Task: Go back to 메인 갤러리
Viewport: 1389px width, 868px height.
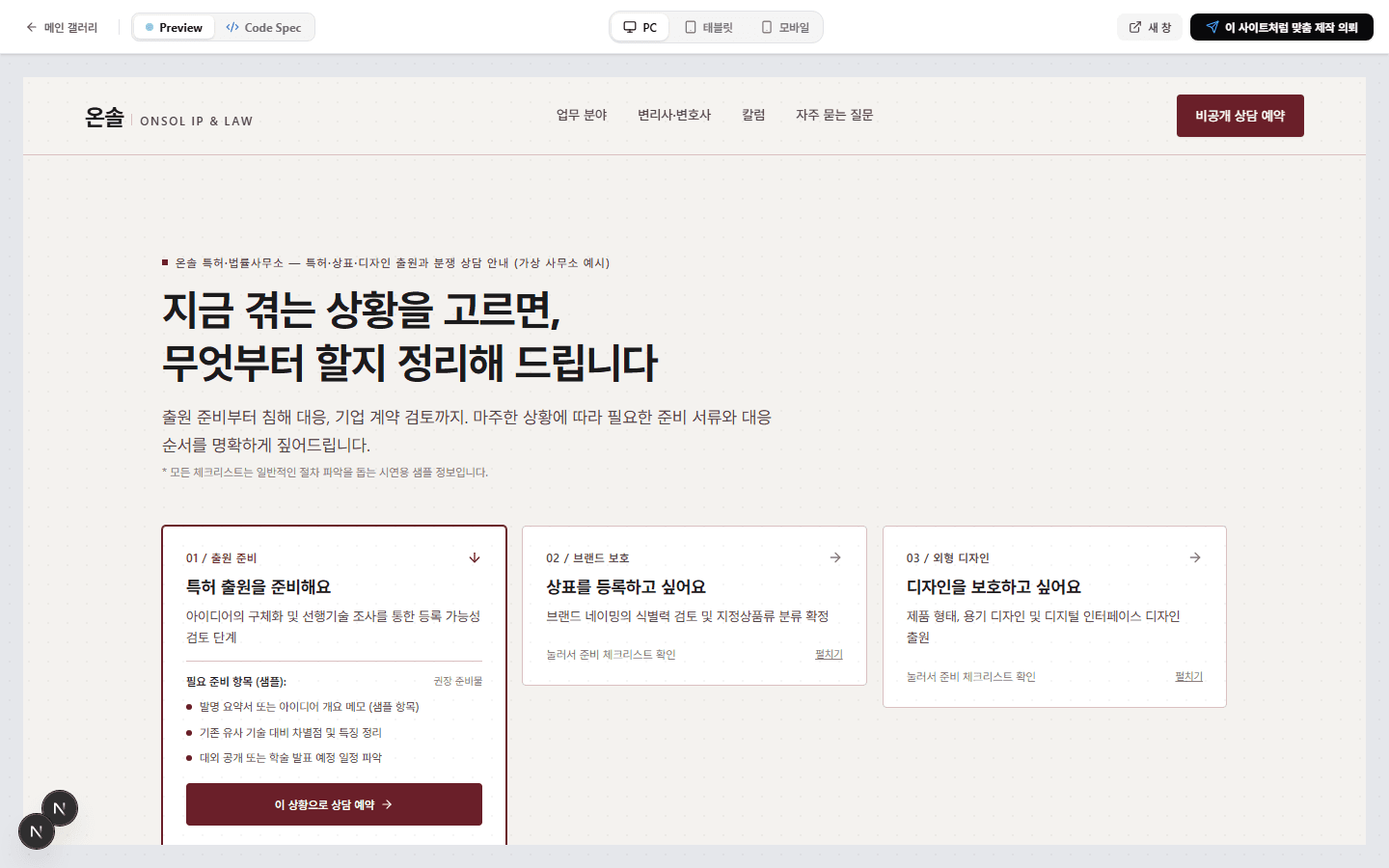Action: point(62,27)
